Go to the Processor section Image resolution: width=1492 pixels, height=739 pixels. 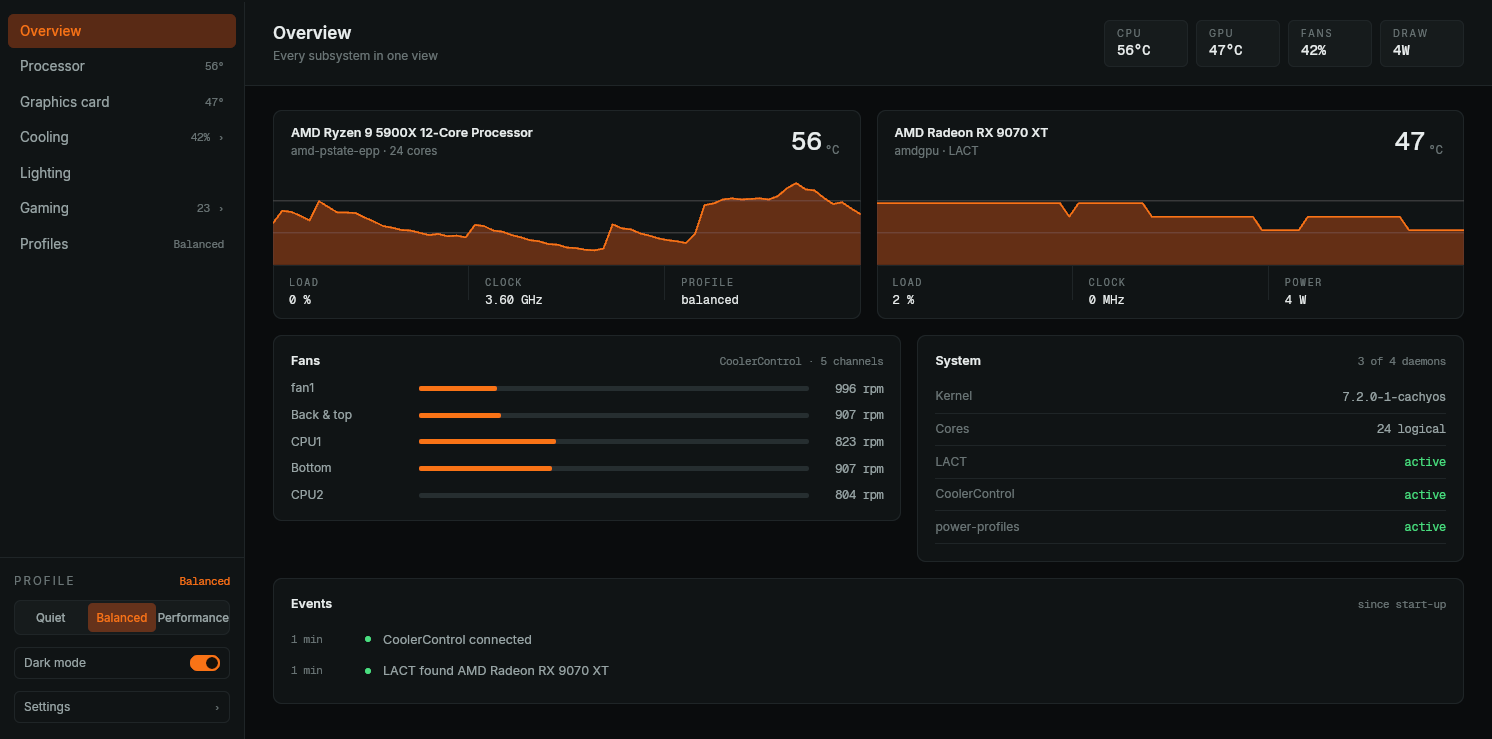[x=122, y=66]
